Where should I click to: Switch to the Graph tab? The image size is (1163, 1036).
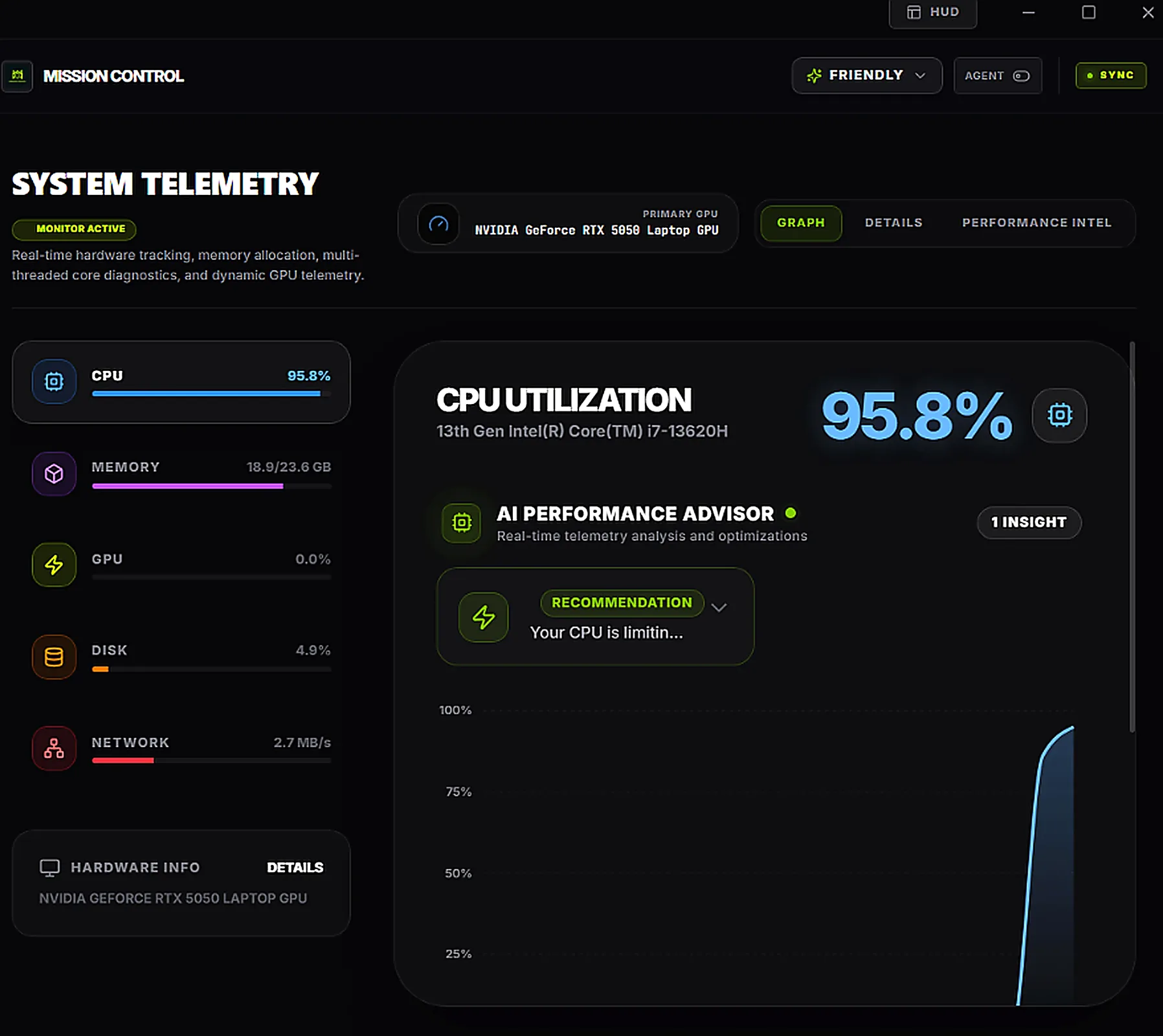(801, 223)
